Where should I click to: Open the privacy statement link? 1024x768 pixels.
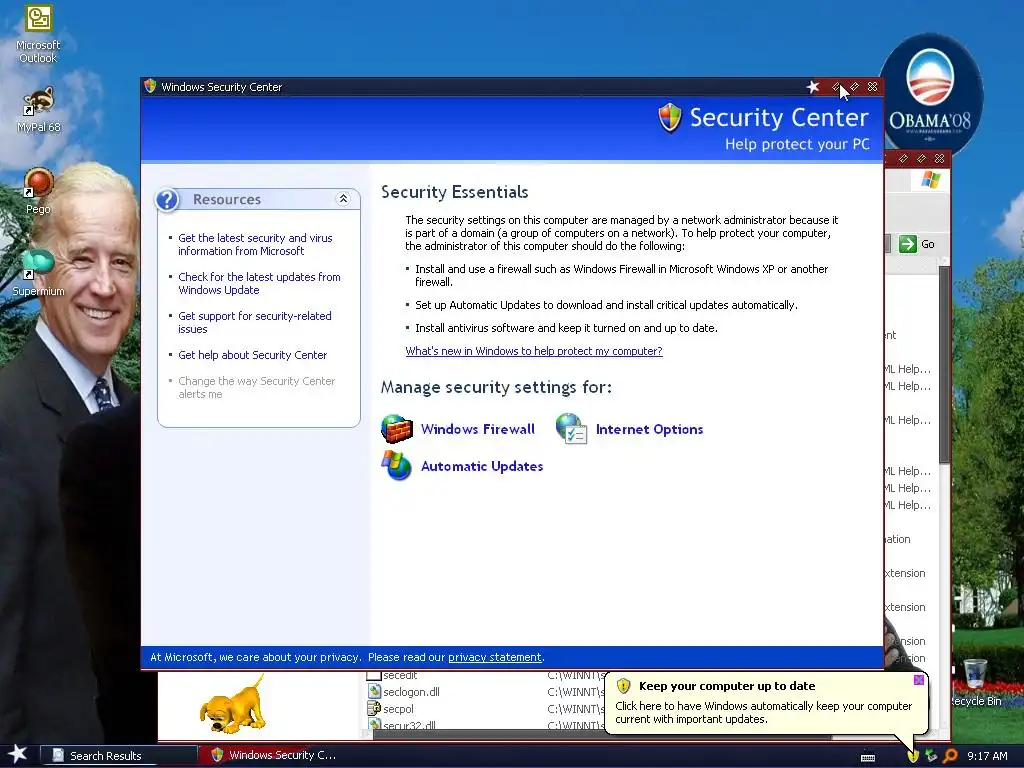(494, 657)
